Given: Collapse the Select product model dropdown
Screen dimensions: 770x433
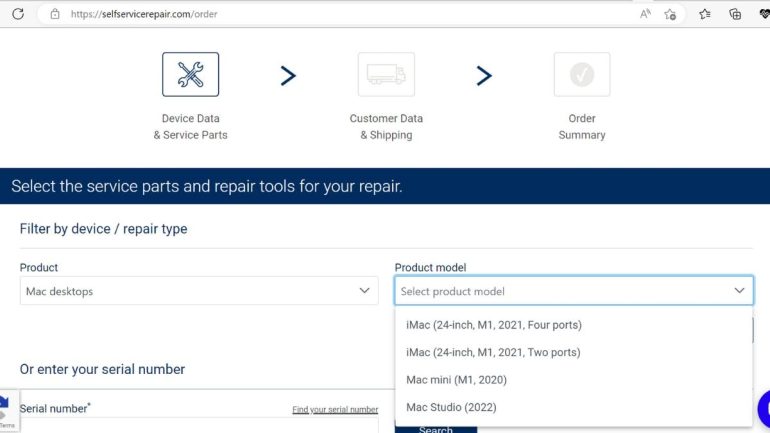Looking at the screenshot, I should 574,291.
